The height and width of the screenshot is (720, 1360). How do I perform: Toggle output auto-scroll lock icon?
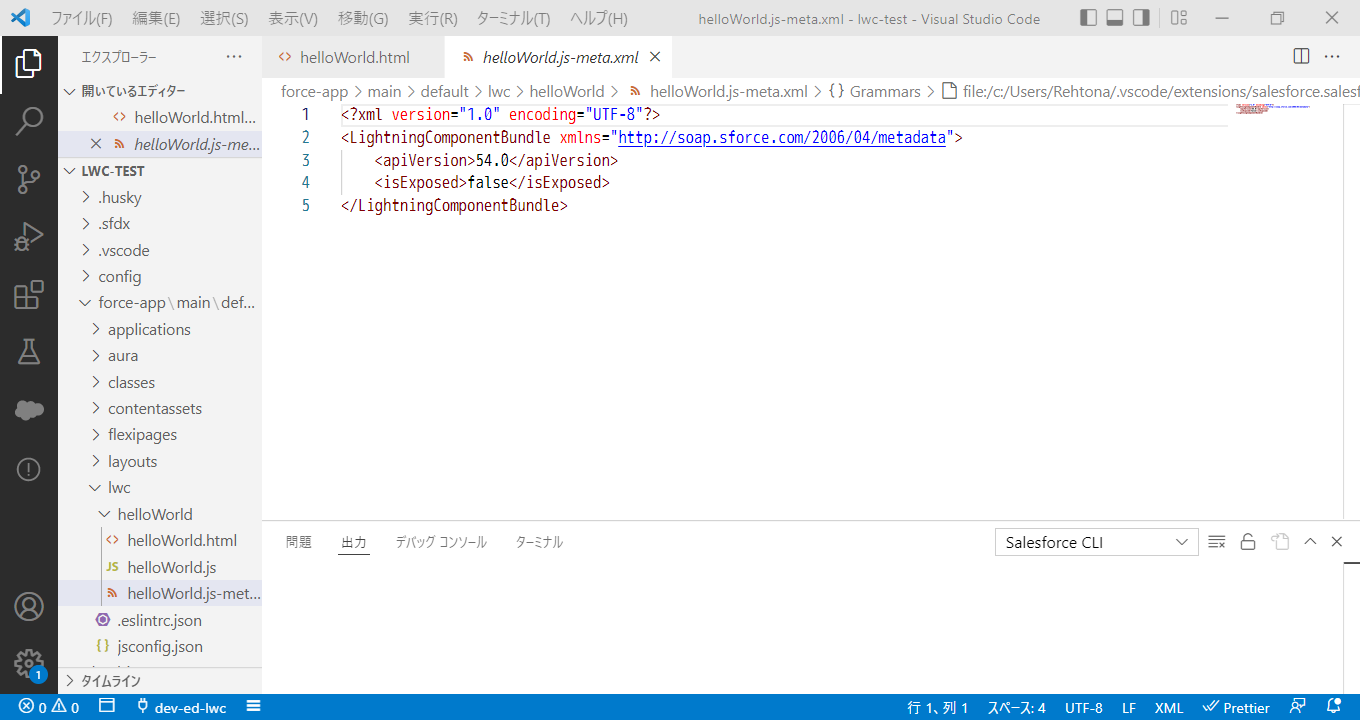(x=1248, y=542)
